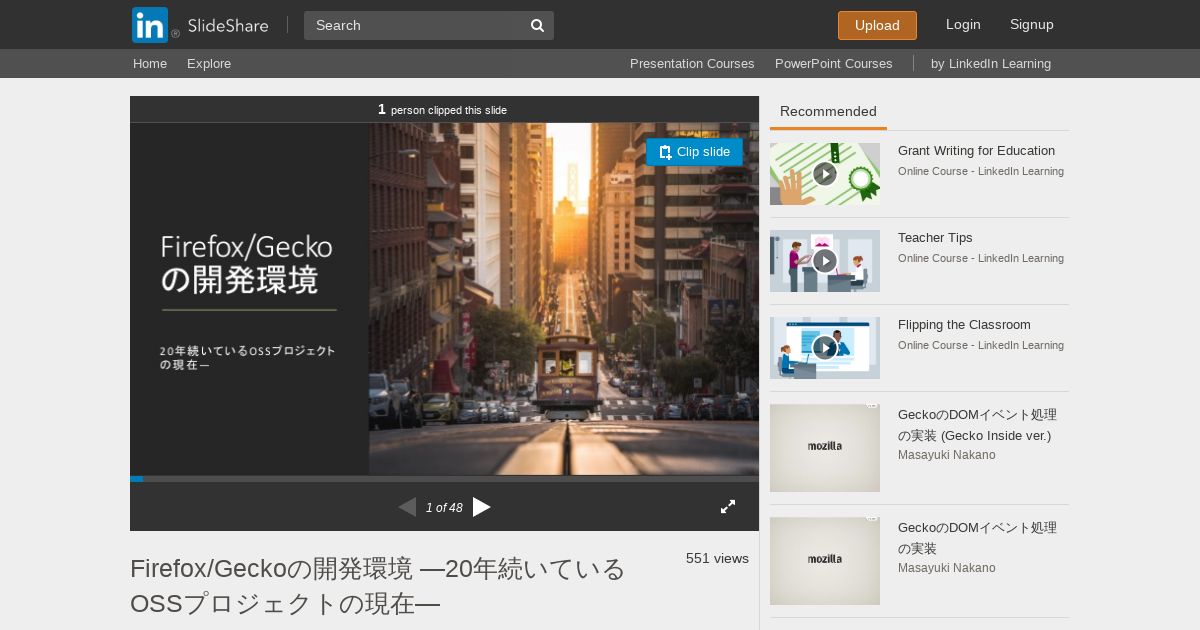The width and height of the screenshot is (1200, 630).
Task: Advance to the next slide arrow
Action: [x=482, y=507]
